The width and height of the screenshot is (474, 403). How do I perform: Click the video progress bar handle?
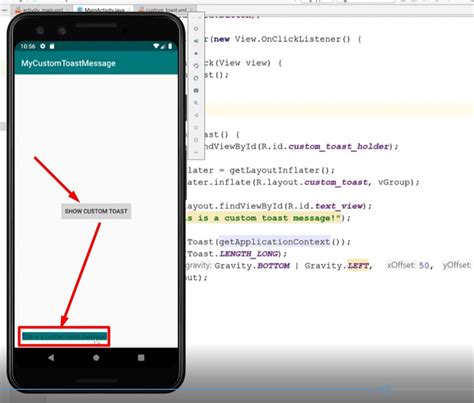point(385,389)
